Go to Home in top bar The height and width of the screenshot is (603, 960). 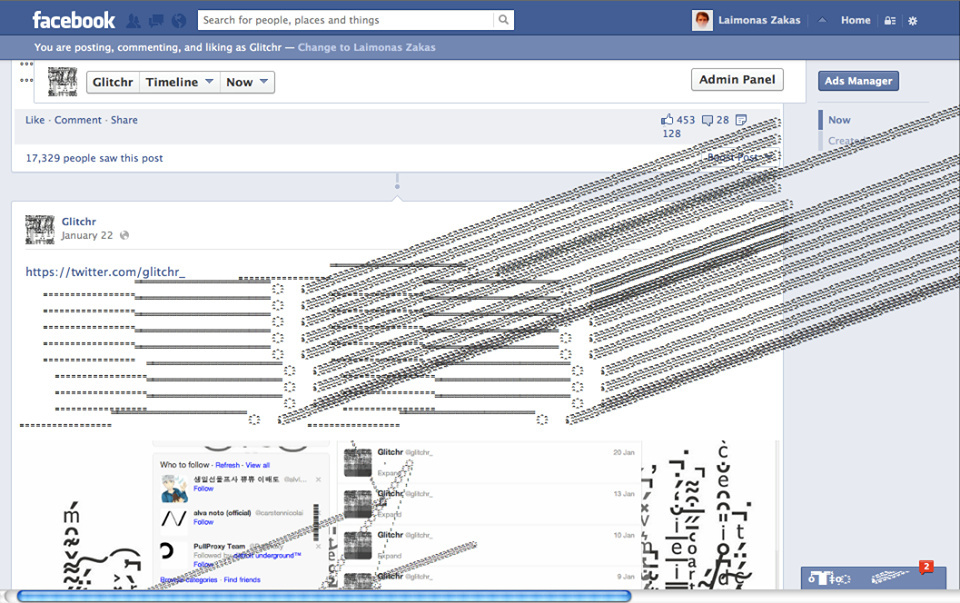[x=855, y=20]
